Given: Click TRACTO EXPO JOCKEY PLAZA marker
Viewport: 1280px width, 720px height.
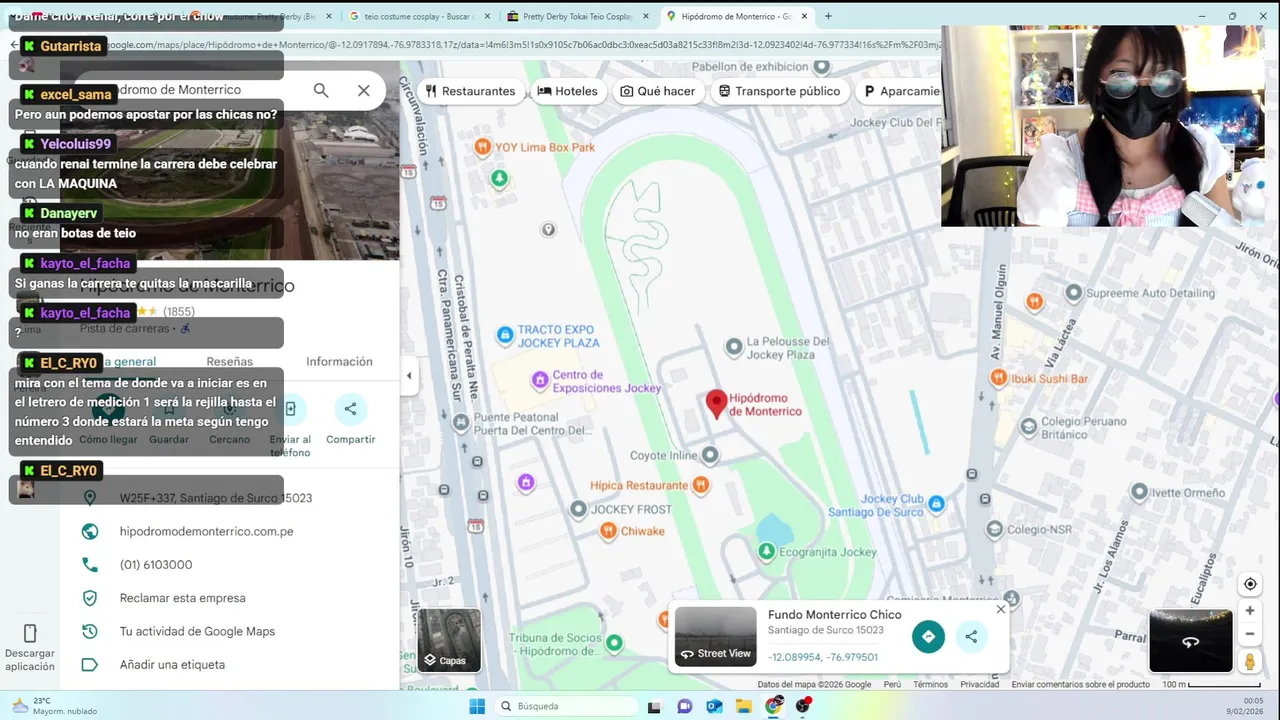Looking at the screenshot, I should coord(506,333).
